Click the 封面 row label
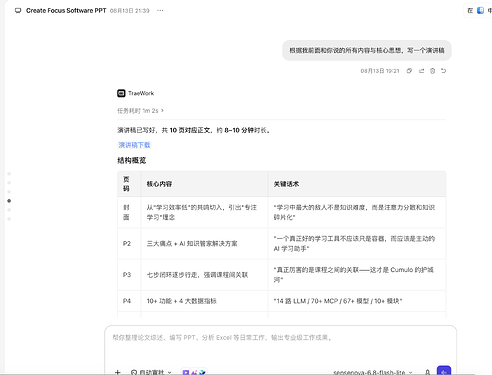 [126, 212]
